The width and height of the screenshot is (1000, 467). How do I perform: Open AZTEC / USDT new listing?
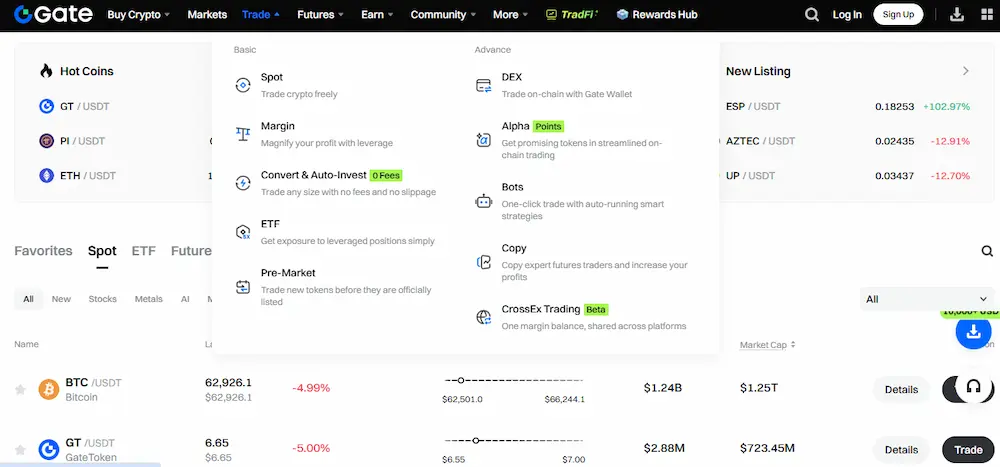pos(760,141)
